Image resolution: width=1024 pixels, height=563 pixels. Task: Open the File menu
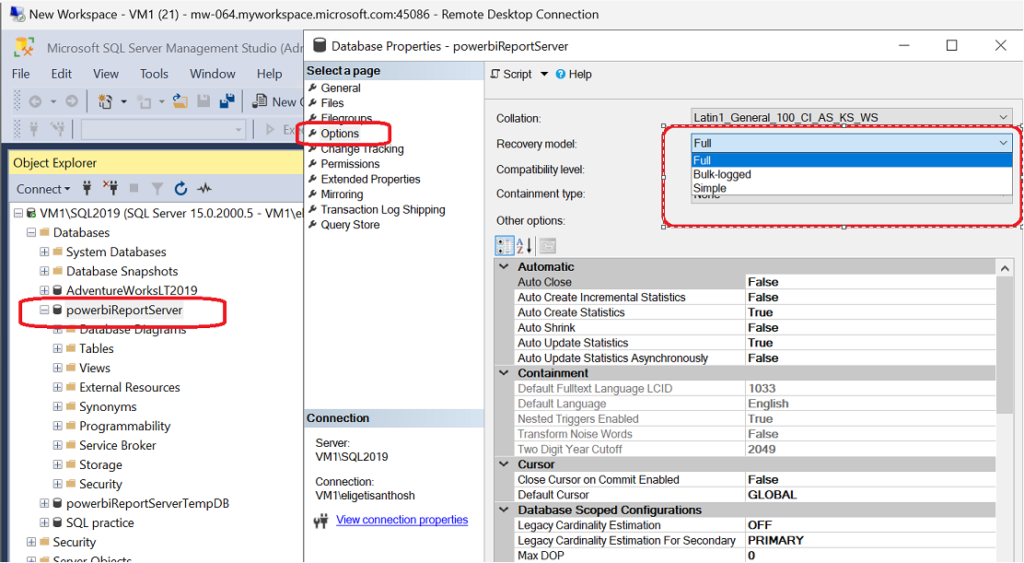coord(21,74)
